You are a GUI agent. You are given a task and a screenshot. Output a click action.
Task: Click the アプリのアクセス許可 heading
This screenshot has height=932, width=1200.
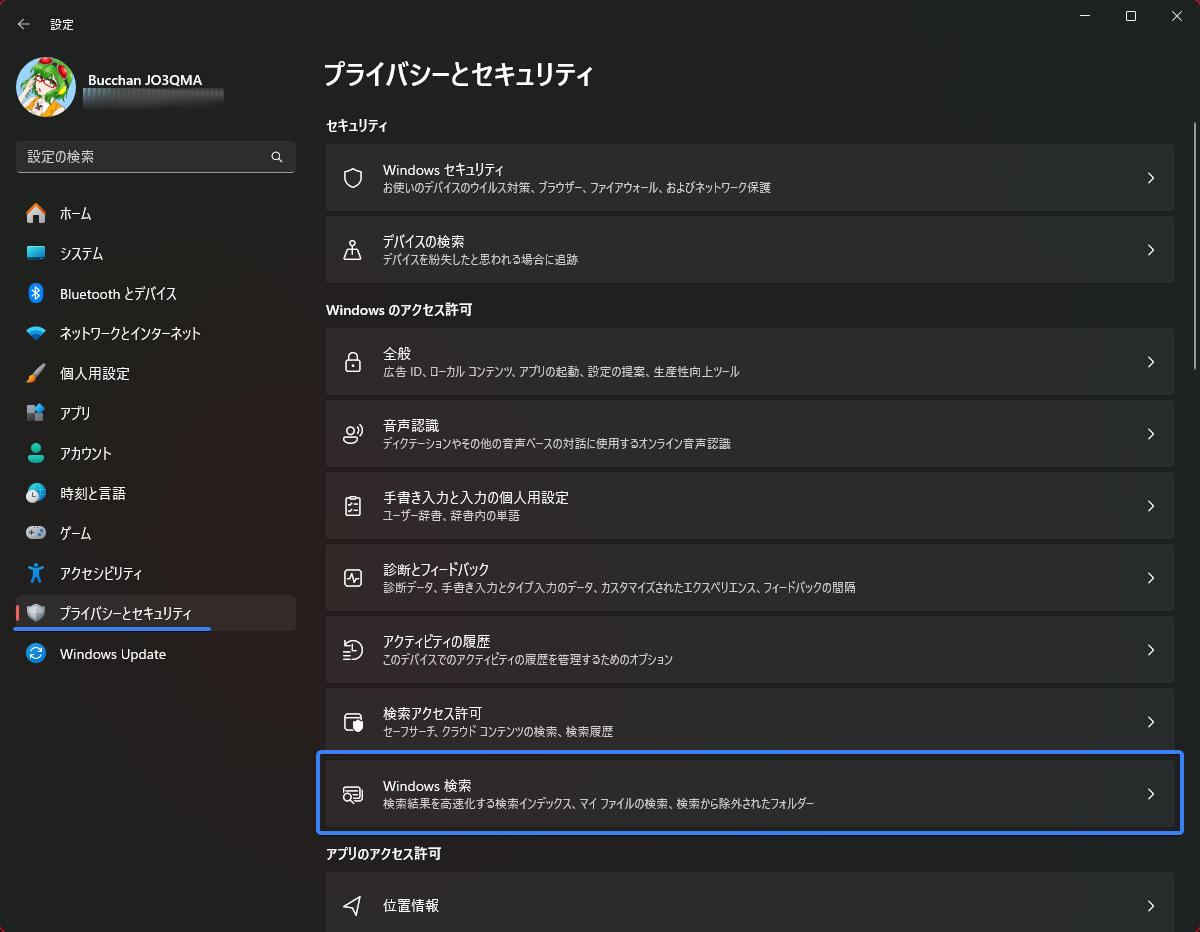point(384,854)
